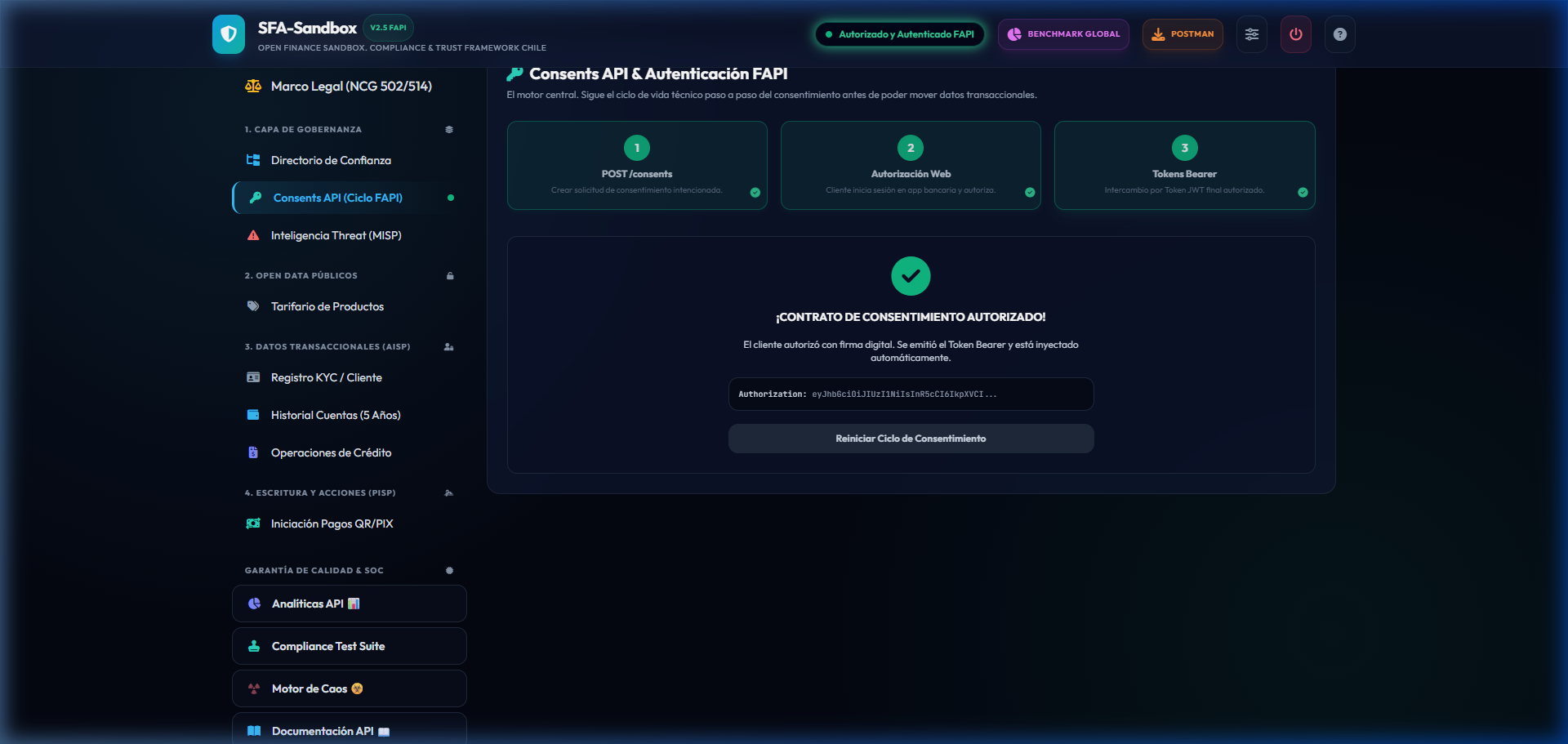Open the settings sliders icon in header

pyautogui.click(x=1251, y=34)
